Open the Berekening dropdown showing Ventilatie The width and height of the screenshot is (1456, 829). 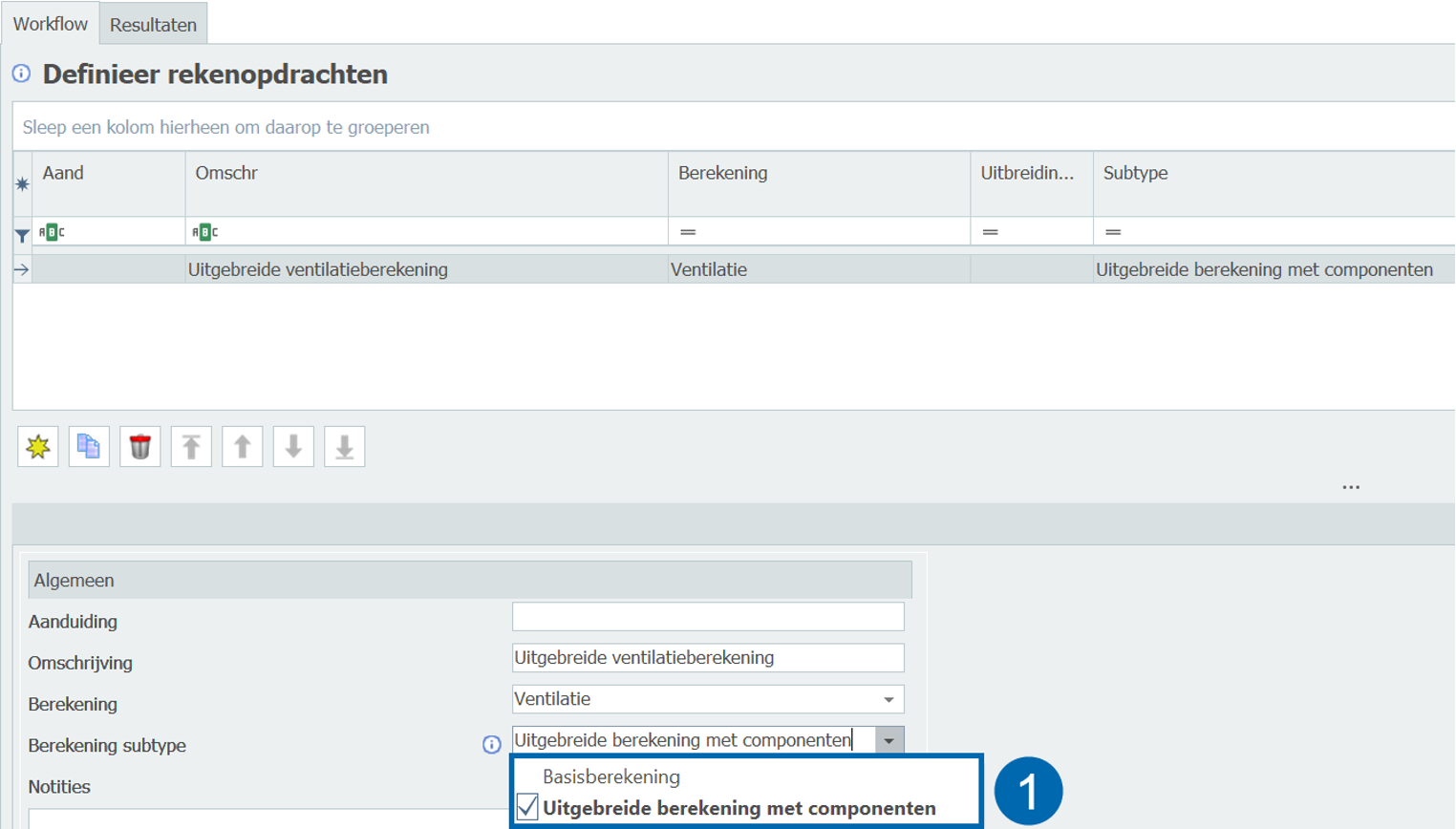(889, 699)
